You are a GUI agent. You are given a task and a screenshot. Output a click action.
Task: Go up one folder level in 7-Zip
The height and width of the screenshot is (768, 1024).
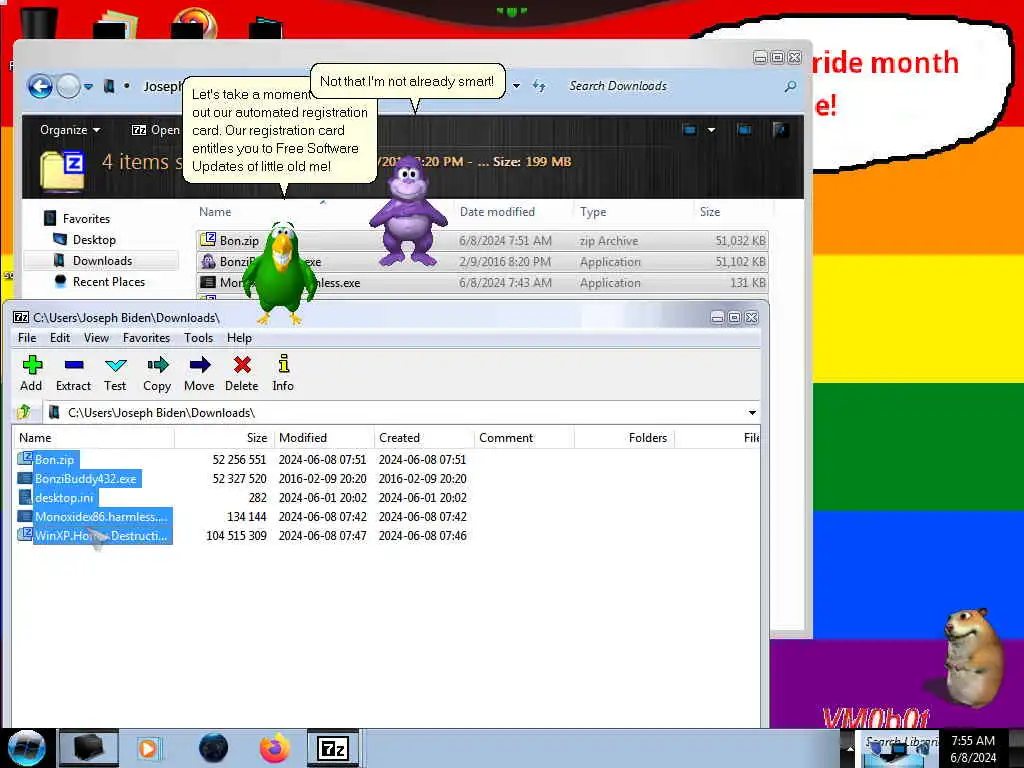click(x=24, y=412)
